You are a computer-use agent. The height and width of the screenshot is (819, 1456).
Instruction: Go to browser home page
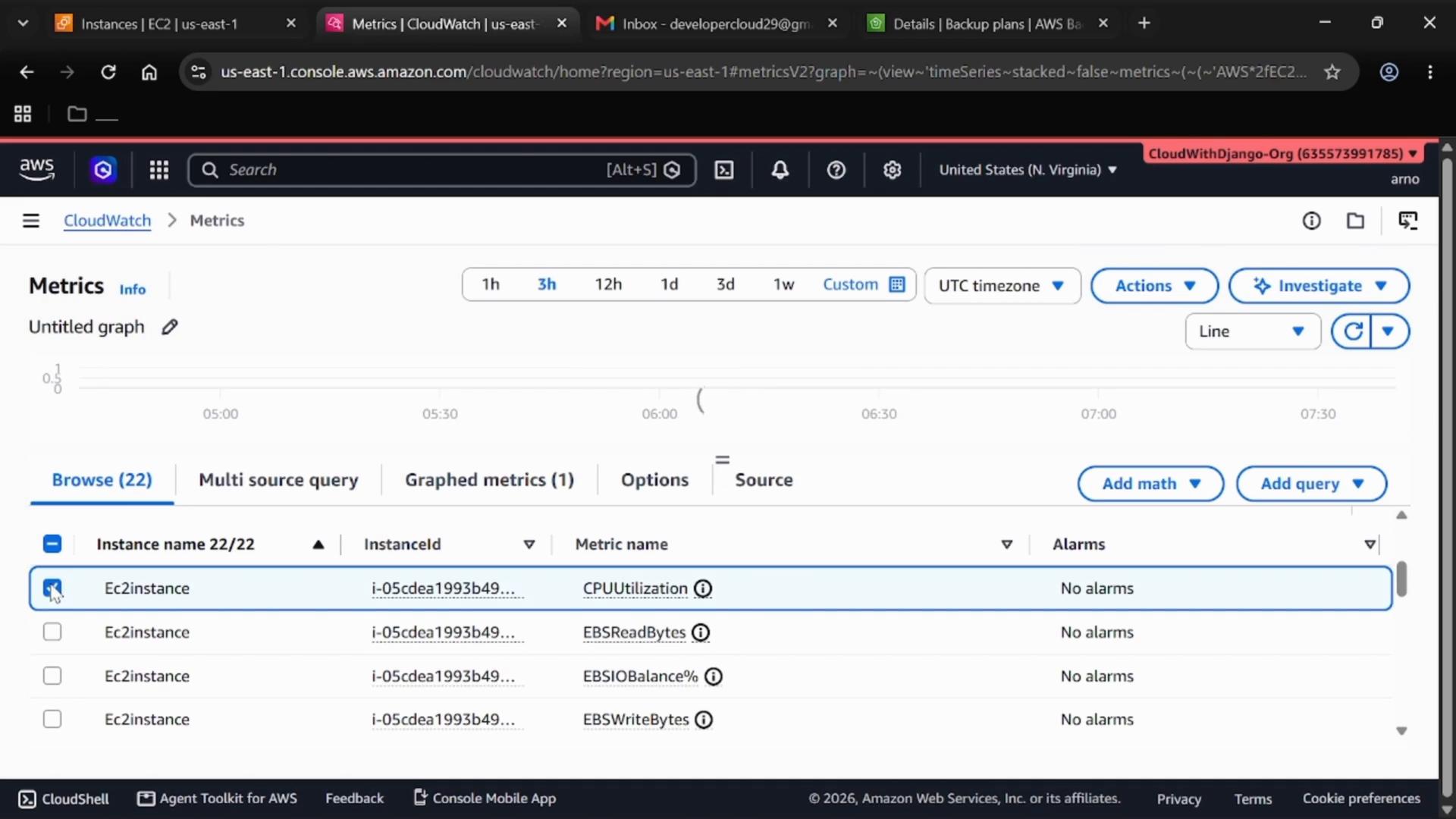(149, 72)
